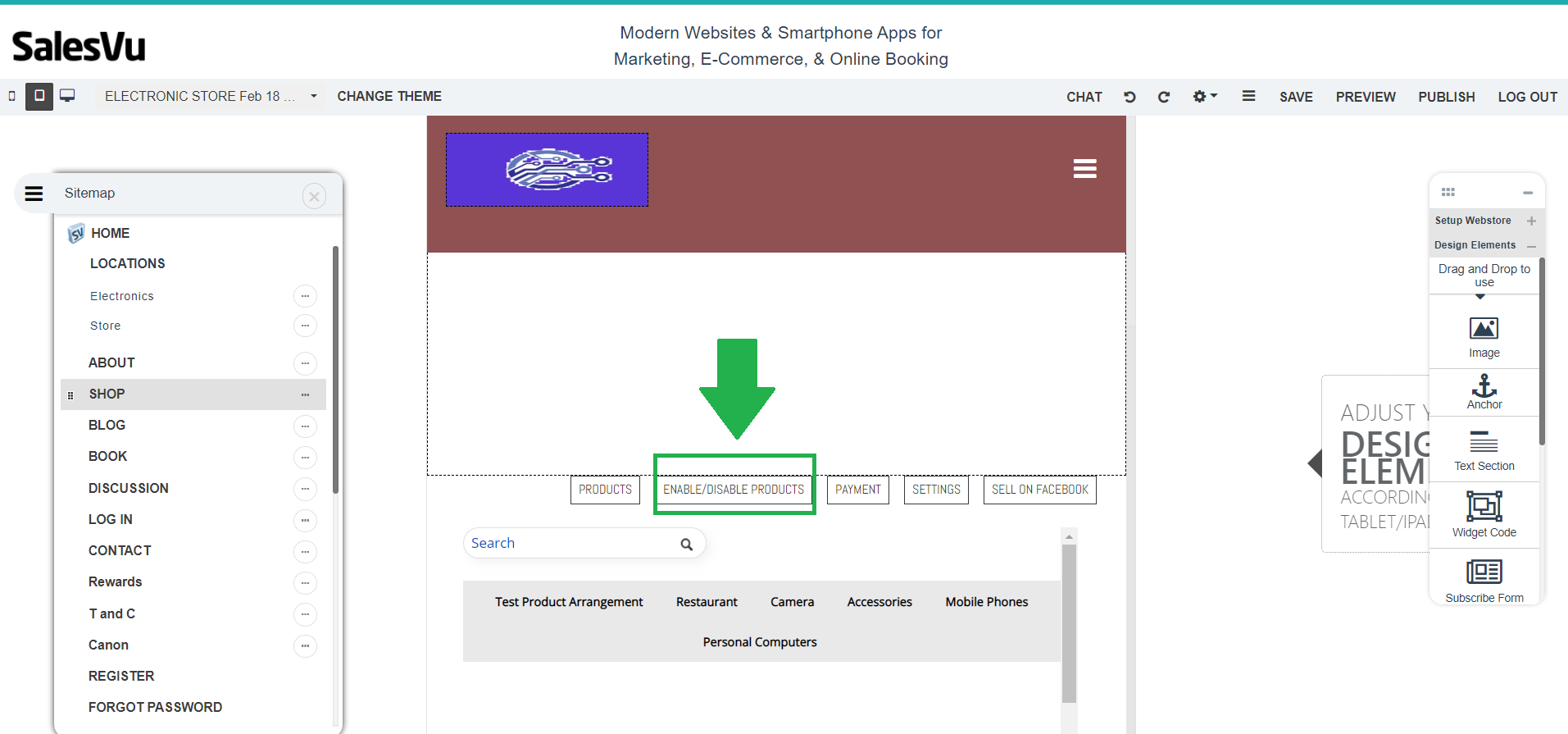Select the BLOG page in sitemap
This screenshot has width=1568, height=734.
click(107, 425)
